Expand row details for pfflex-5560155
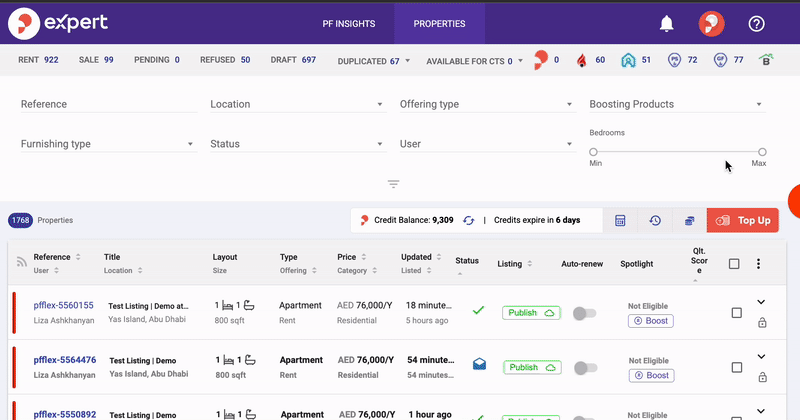This screenshot has width=800, height=420. (761, 302)
